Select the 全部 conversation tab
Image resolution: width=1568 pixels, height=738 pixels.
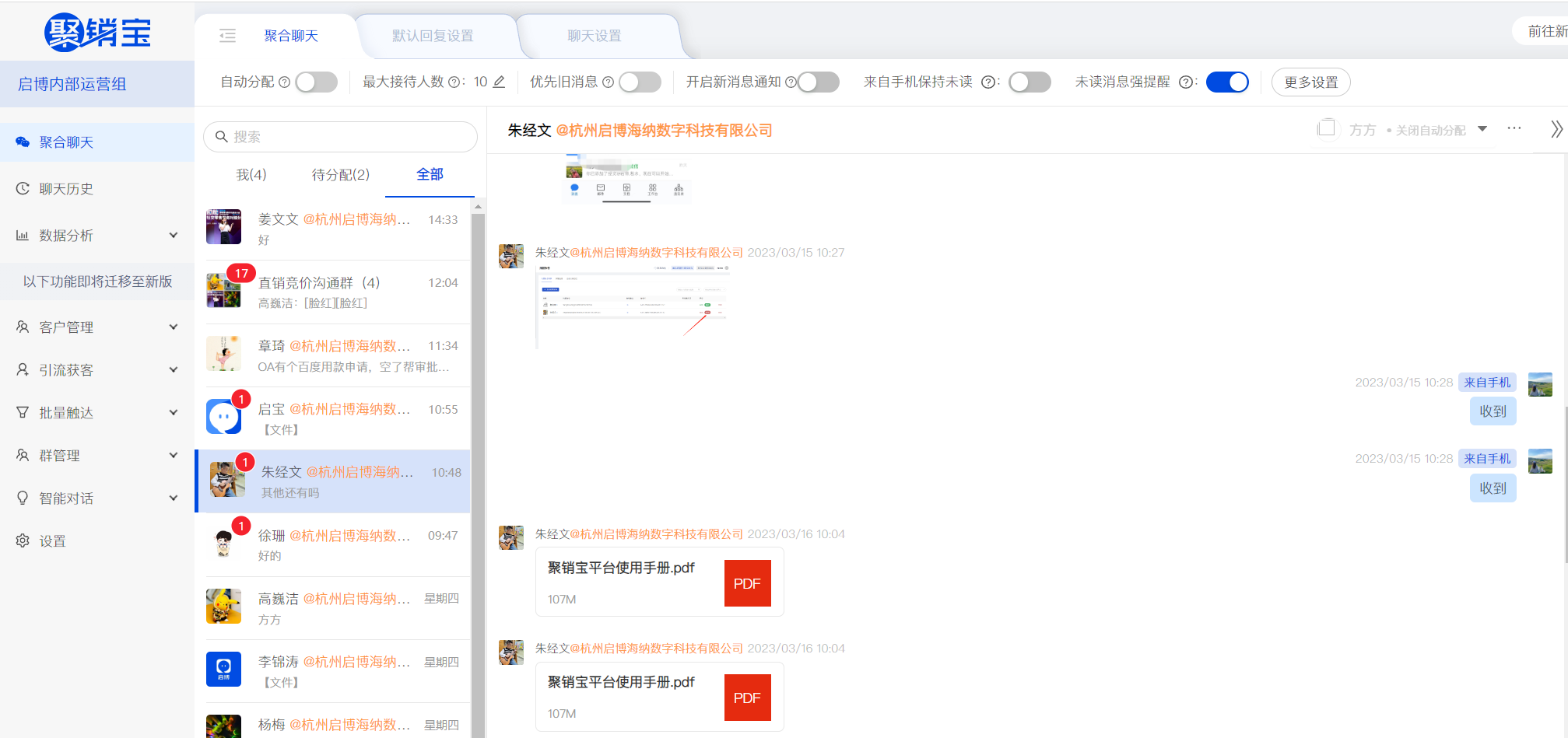430,174
